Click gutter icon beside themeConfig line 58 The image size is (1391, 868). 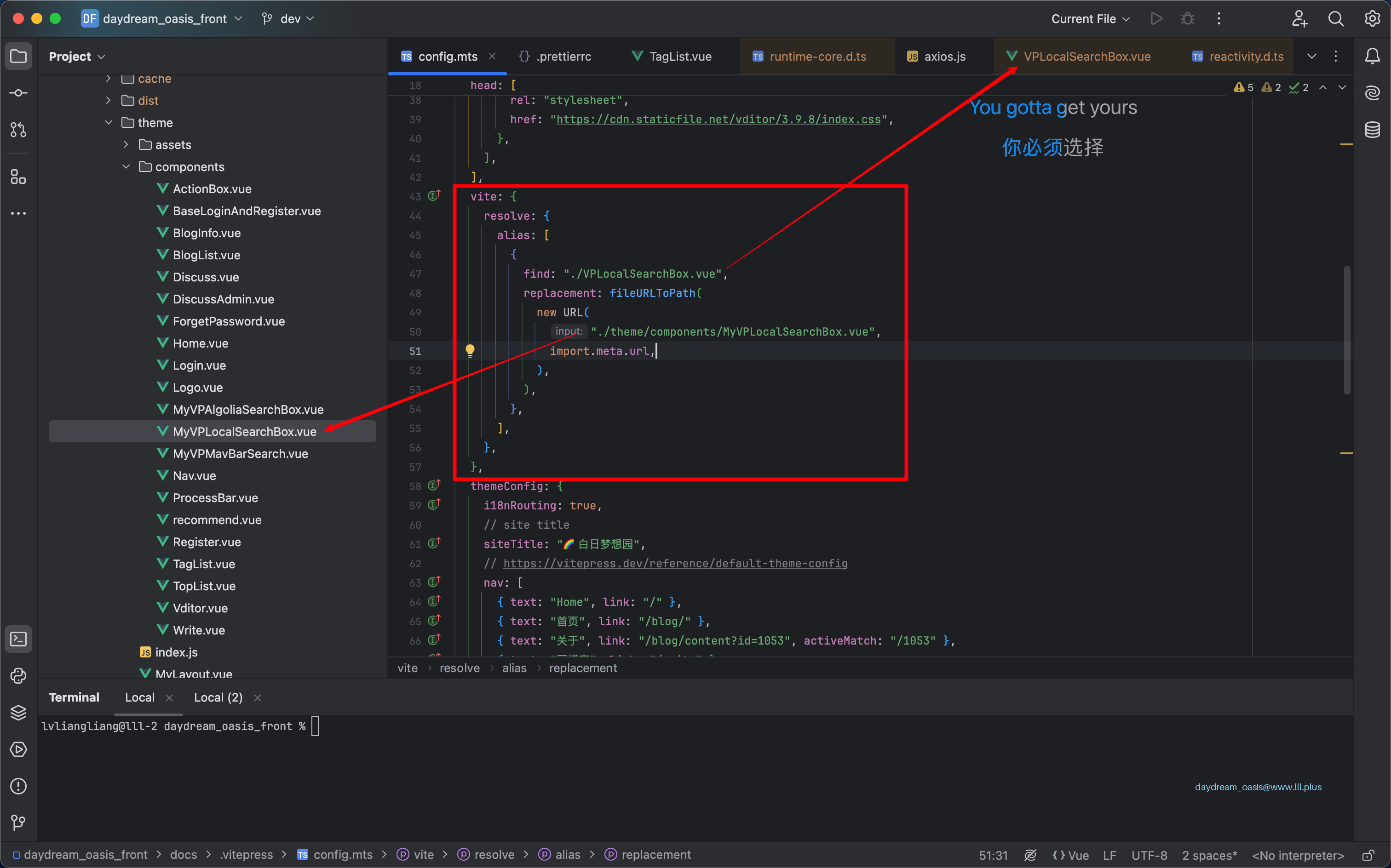pos(434,485)
